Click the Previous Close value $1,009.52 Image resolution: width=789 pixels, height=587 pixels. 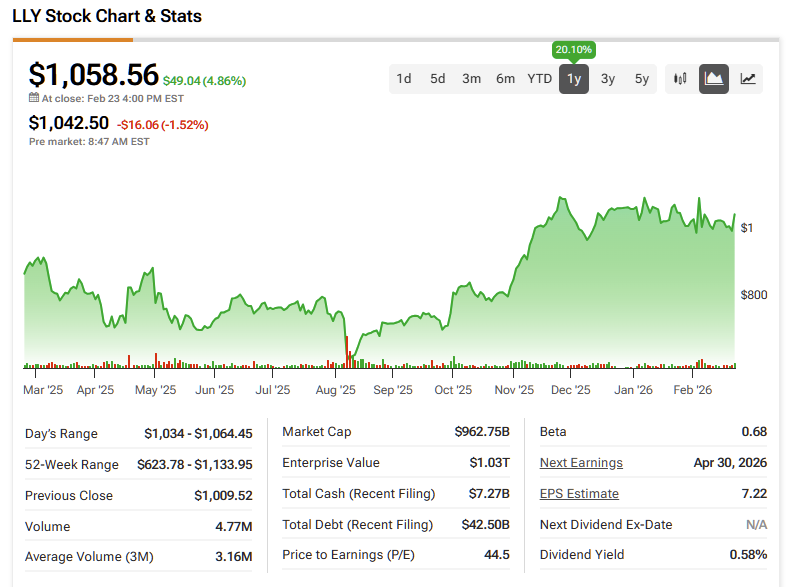click(223, 495)
